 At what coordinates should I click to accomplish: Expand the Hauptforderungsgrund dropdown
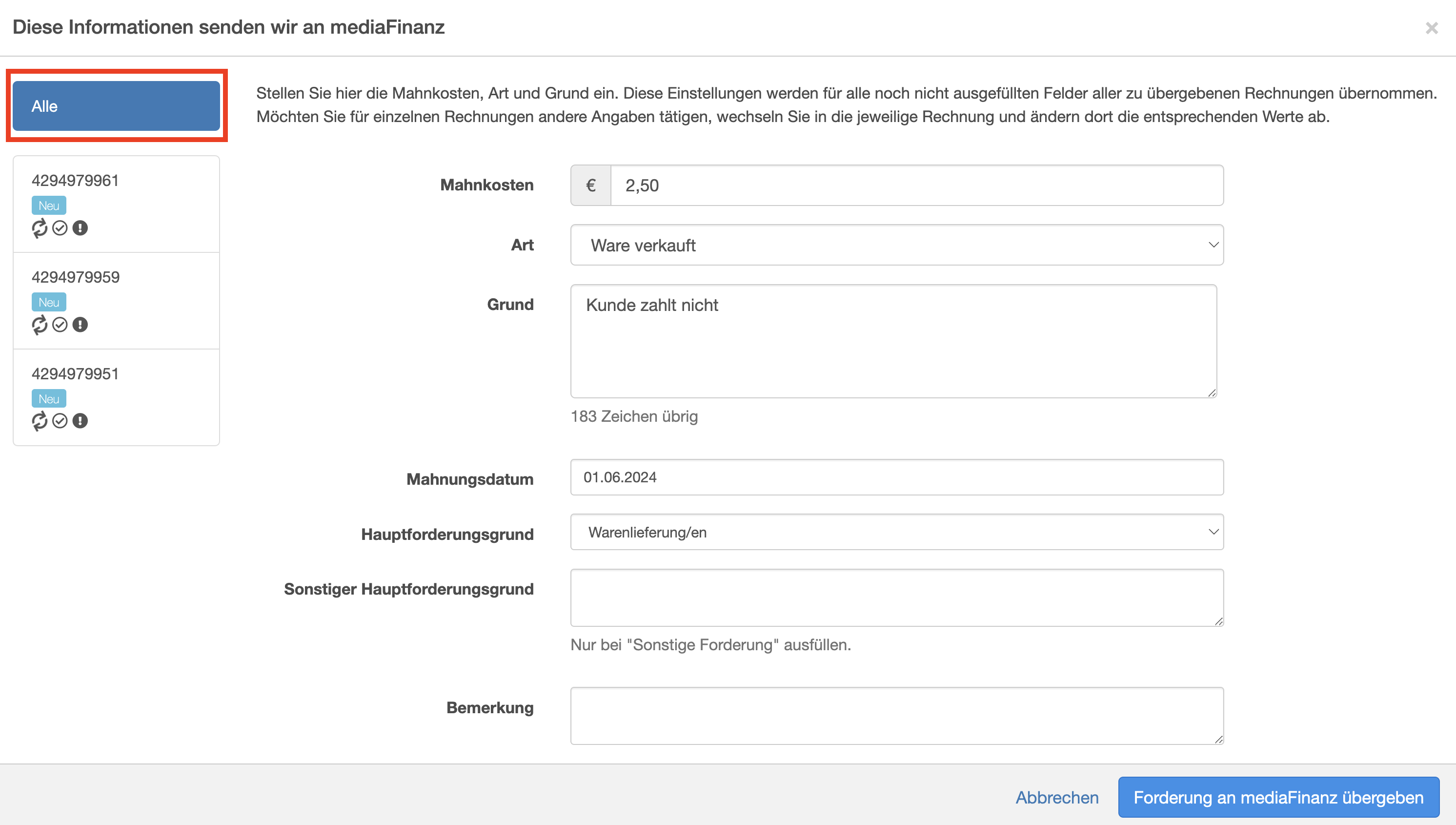pyautogui.click(x=896, y=532)
